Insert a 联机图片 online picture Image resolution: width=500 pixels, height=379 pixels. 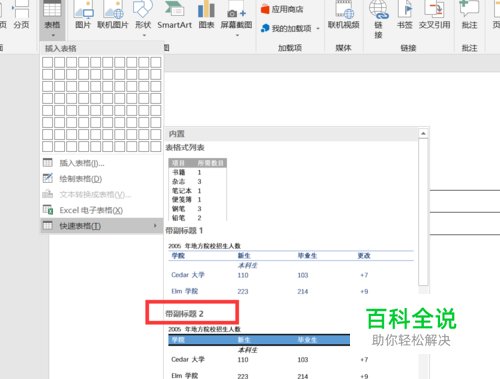coord(113,15)
